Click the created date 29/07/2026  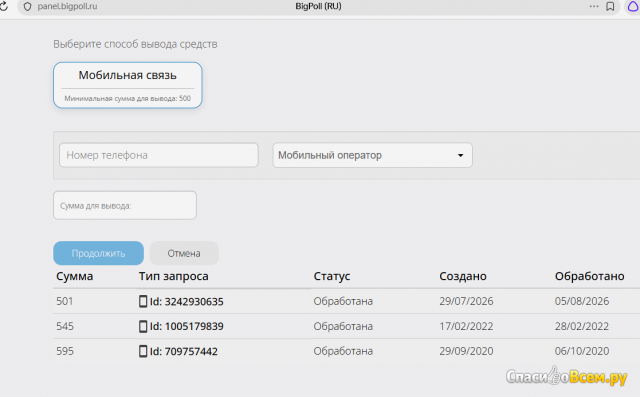click(466, 301)
